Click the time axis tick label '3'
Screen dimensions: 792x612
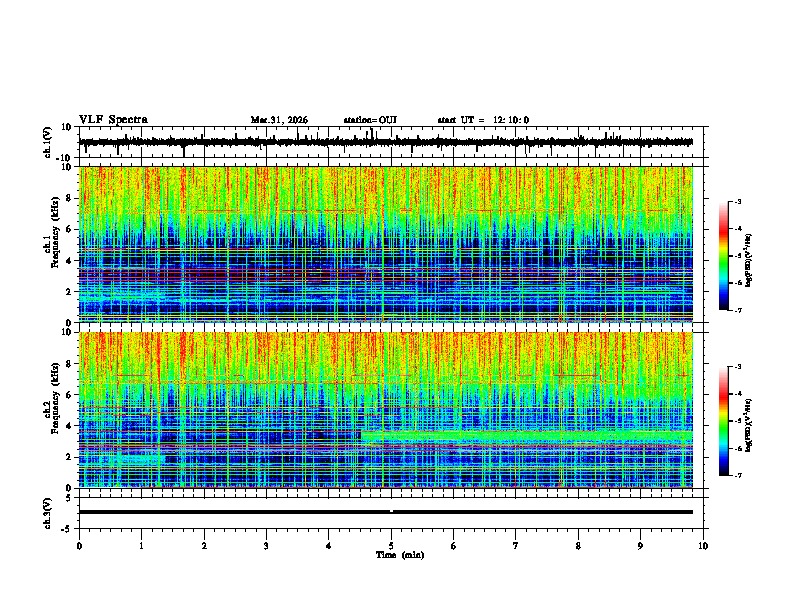266,546
